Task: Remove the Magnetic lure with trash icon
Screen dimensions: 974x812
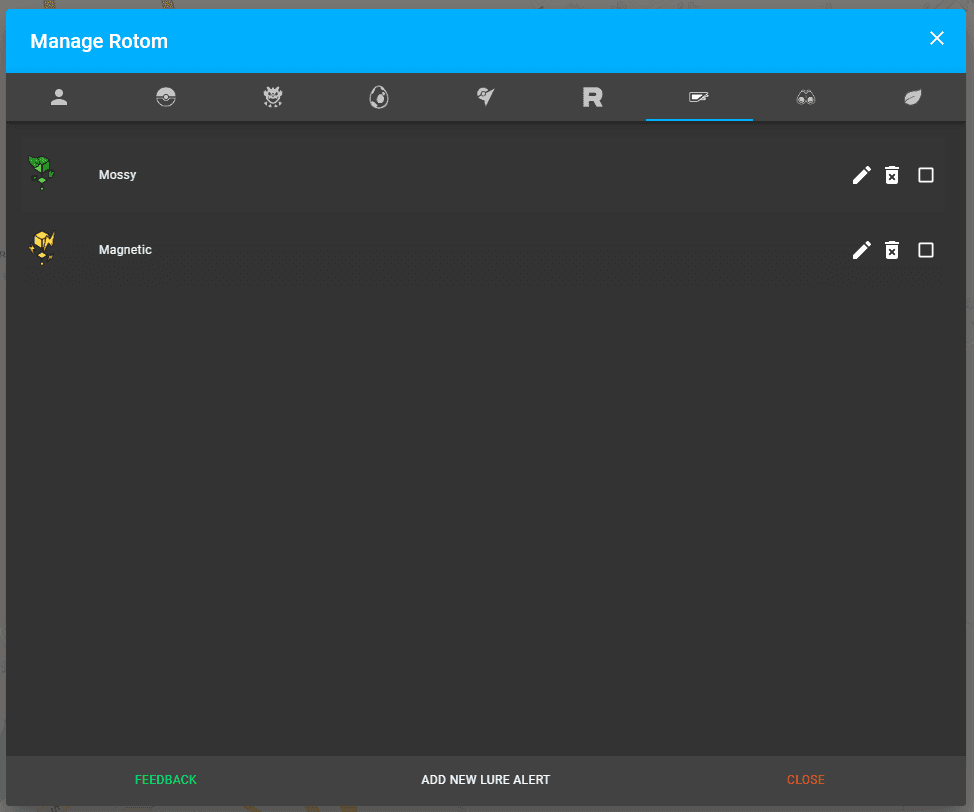Action: coord(892,250)
